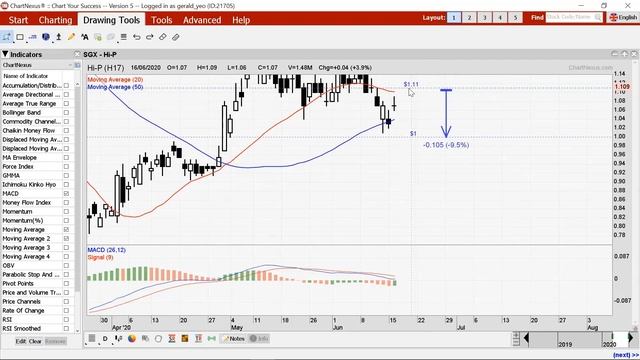Click the timeline right arrow
Screen dimensions: 640x360
click(x=631, y=338)
